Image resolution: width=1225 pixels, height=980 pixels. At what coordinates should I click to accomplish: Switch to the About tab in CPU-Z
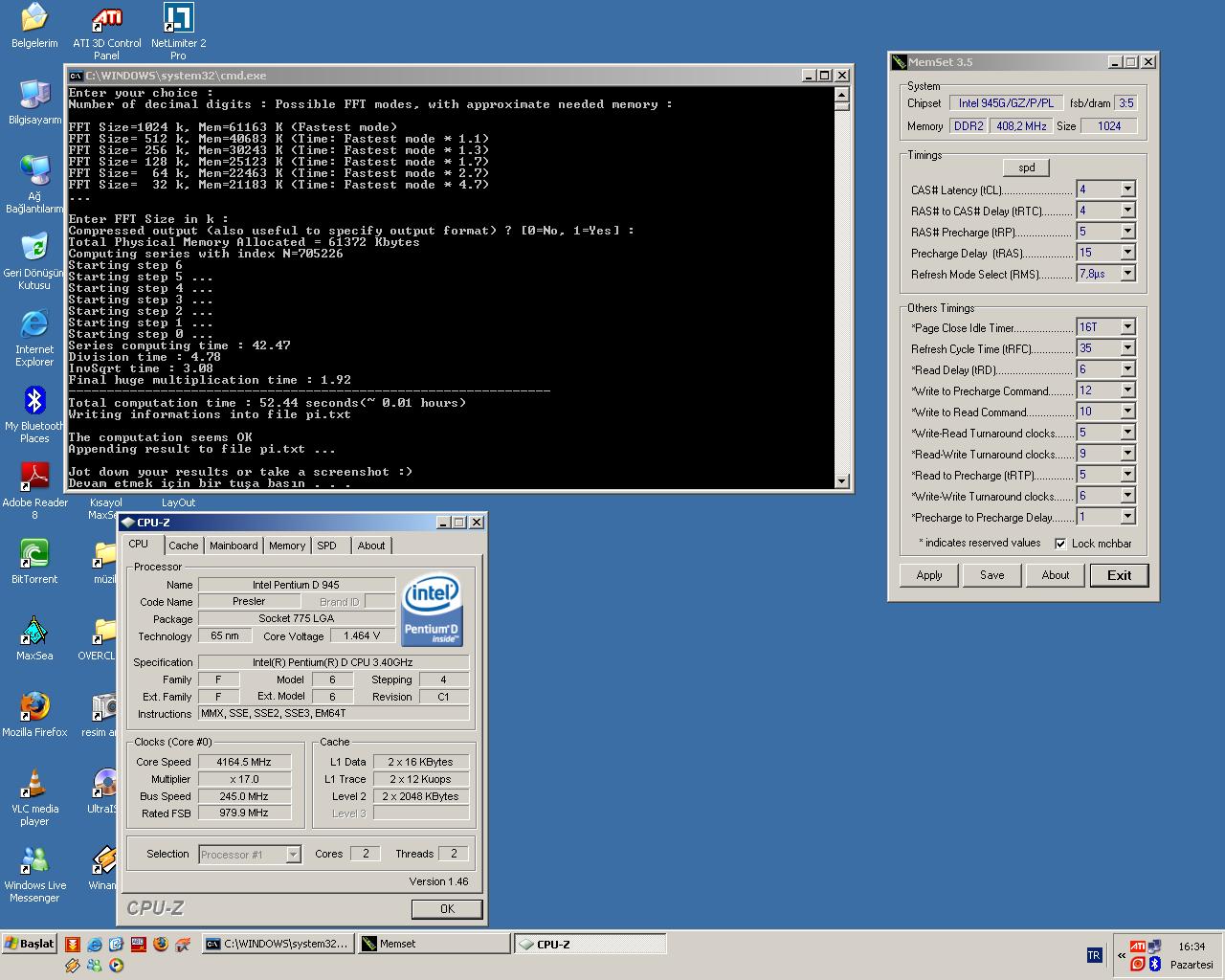click(371, 546)
